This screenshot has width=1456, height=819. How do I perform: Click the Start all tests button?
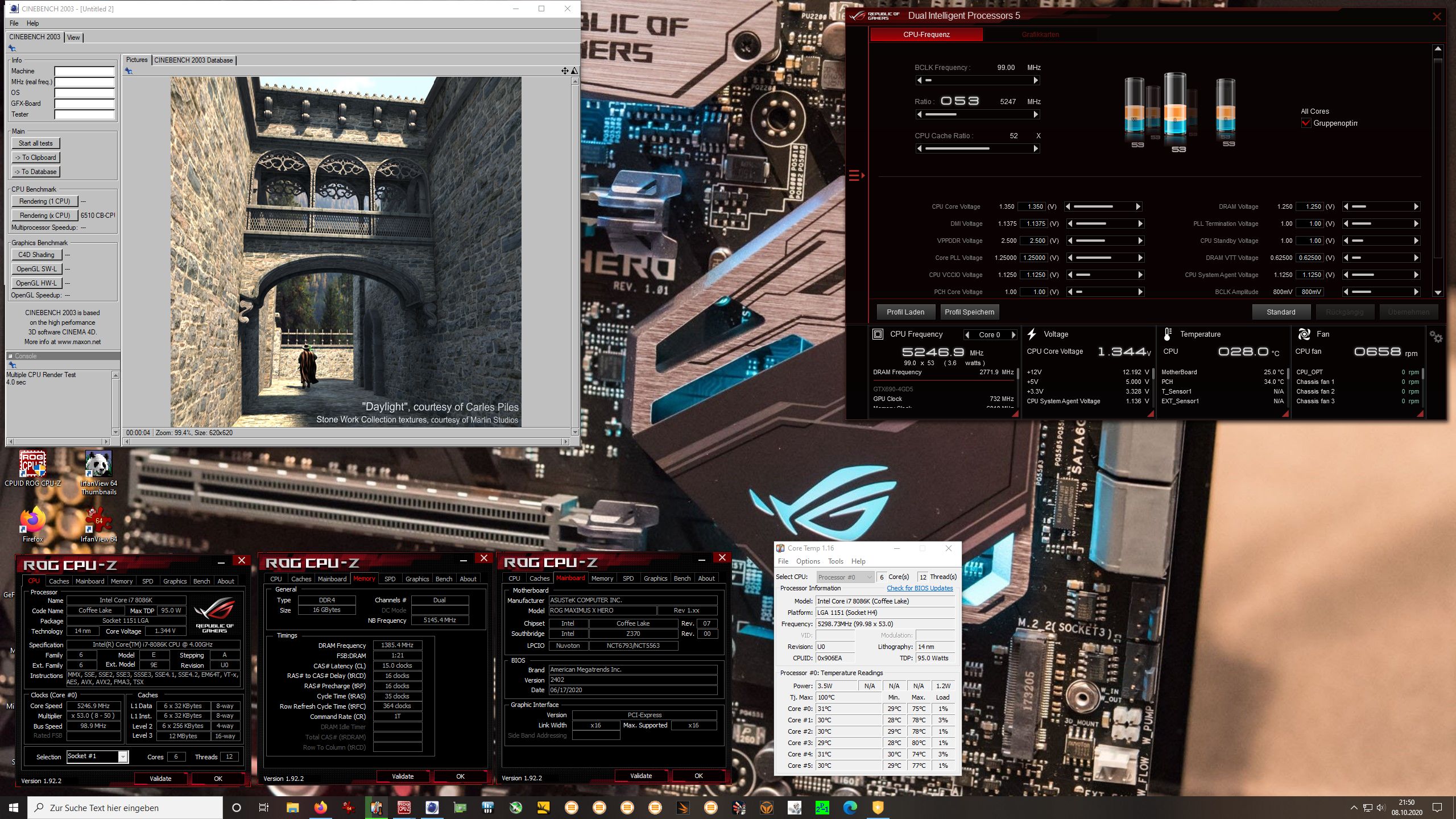(x=36, y=143)
